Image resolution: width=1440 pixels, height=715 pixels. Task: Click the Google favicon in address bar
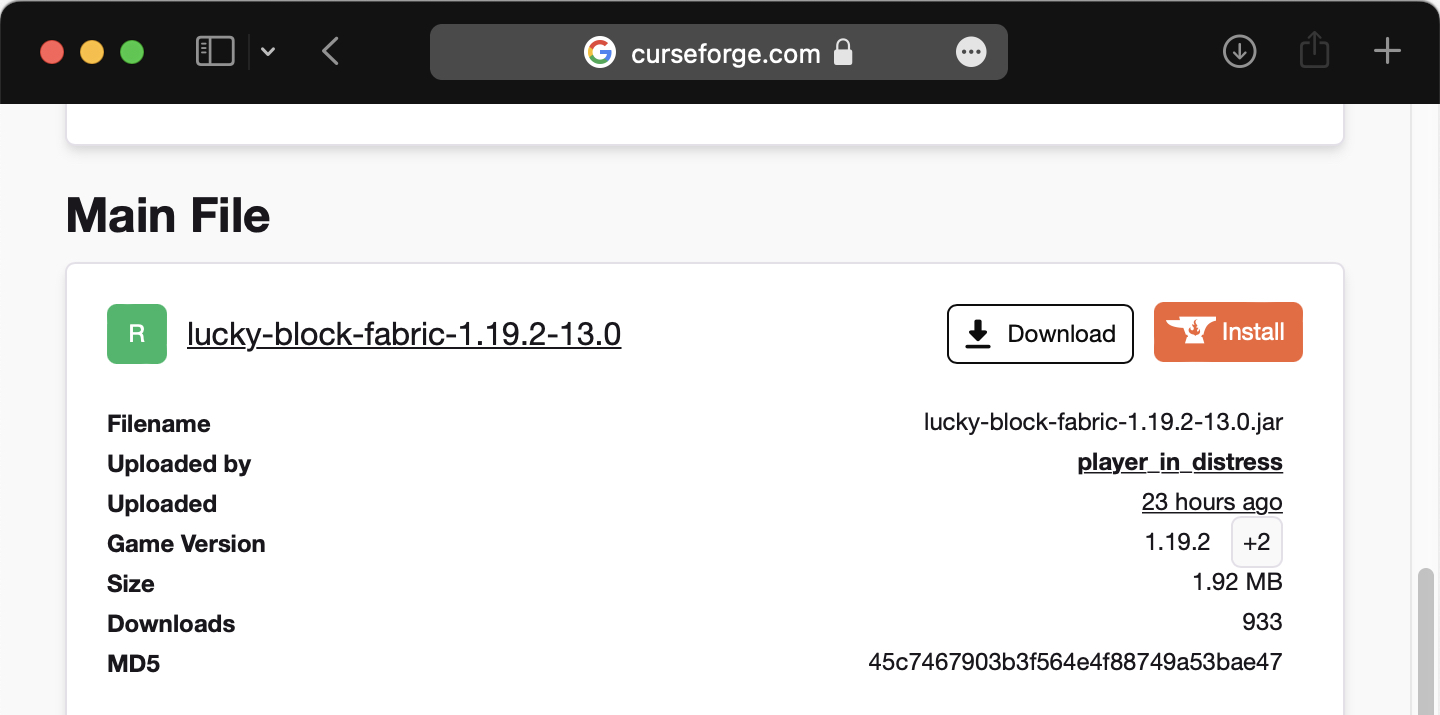(x=599, y=52)
